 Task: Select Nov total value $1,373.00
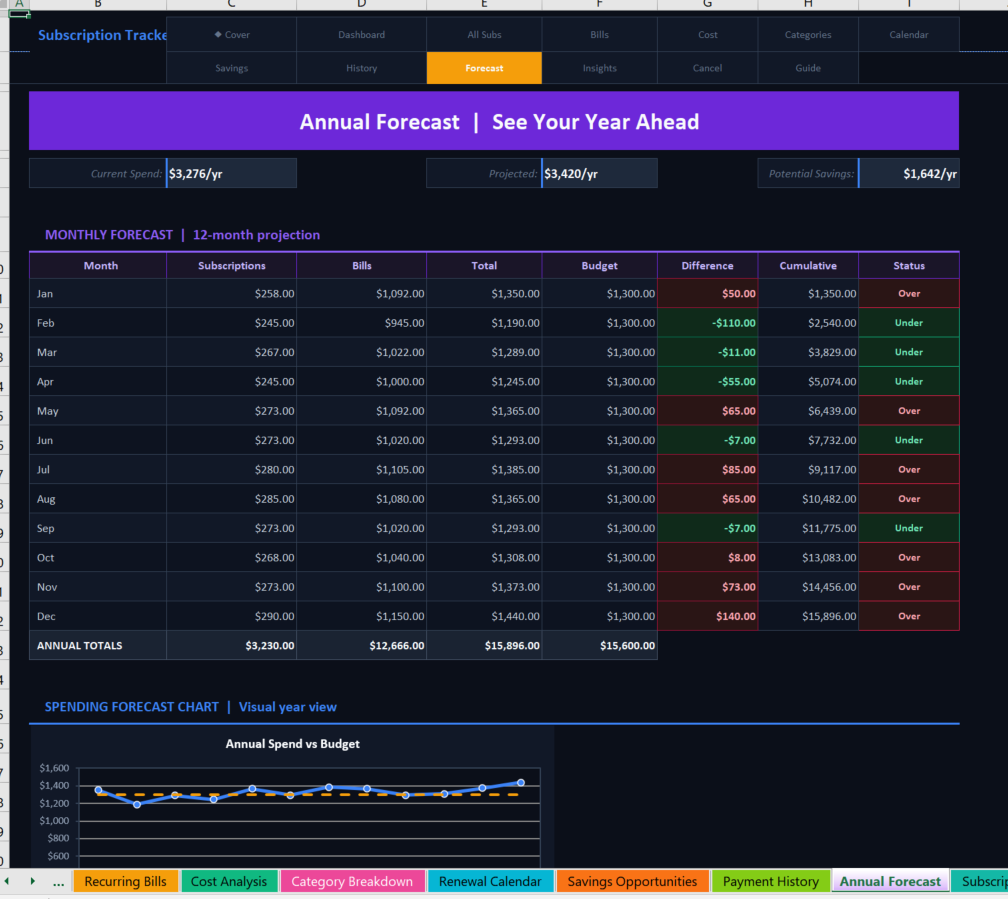pyautogui.click(x=484, y=587)
